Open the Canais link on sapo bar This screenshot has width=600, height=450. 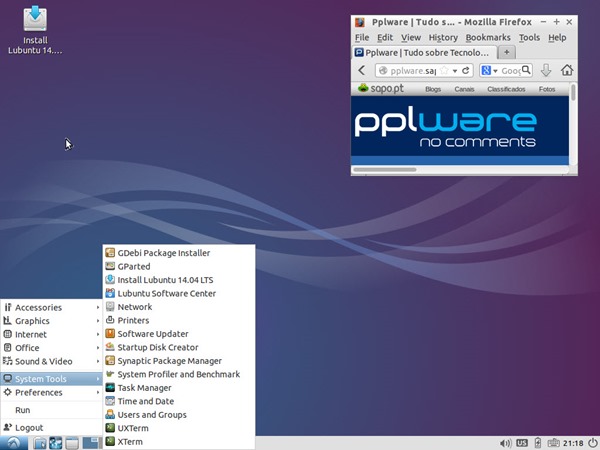(x=464, y=89)
